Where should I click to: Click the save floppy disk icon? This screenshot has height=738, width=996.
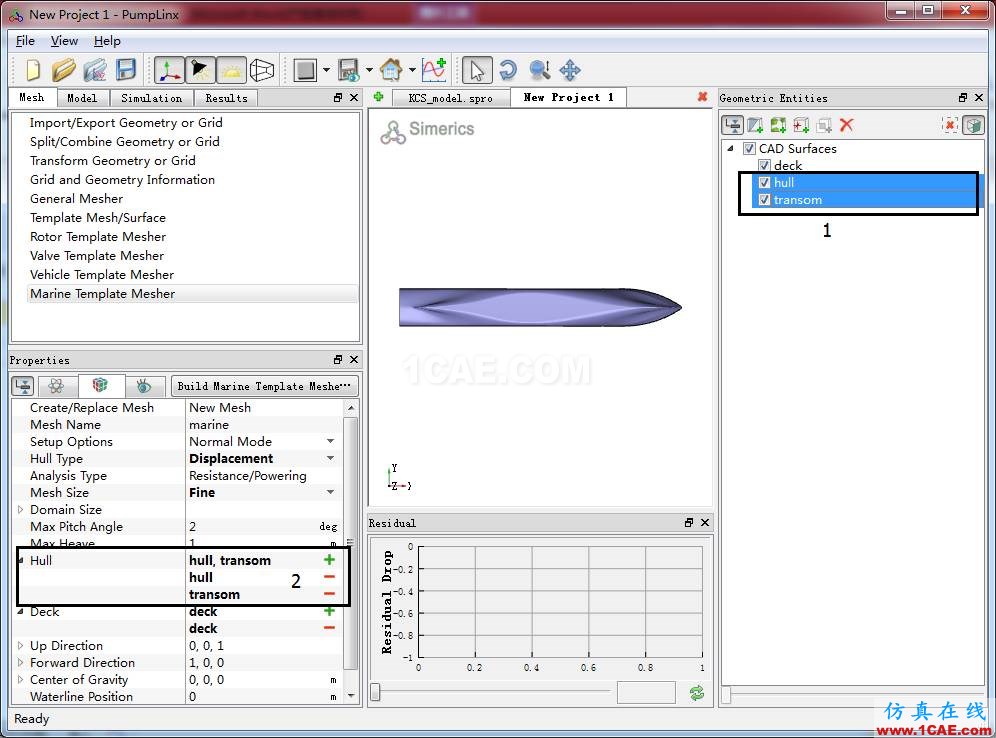pos(126,70)
